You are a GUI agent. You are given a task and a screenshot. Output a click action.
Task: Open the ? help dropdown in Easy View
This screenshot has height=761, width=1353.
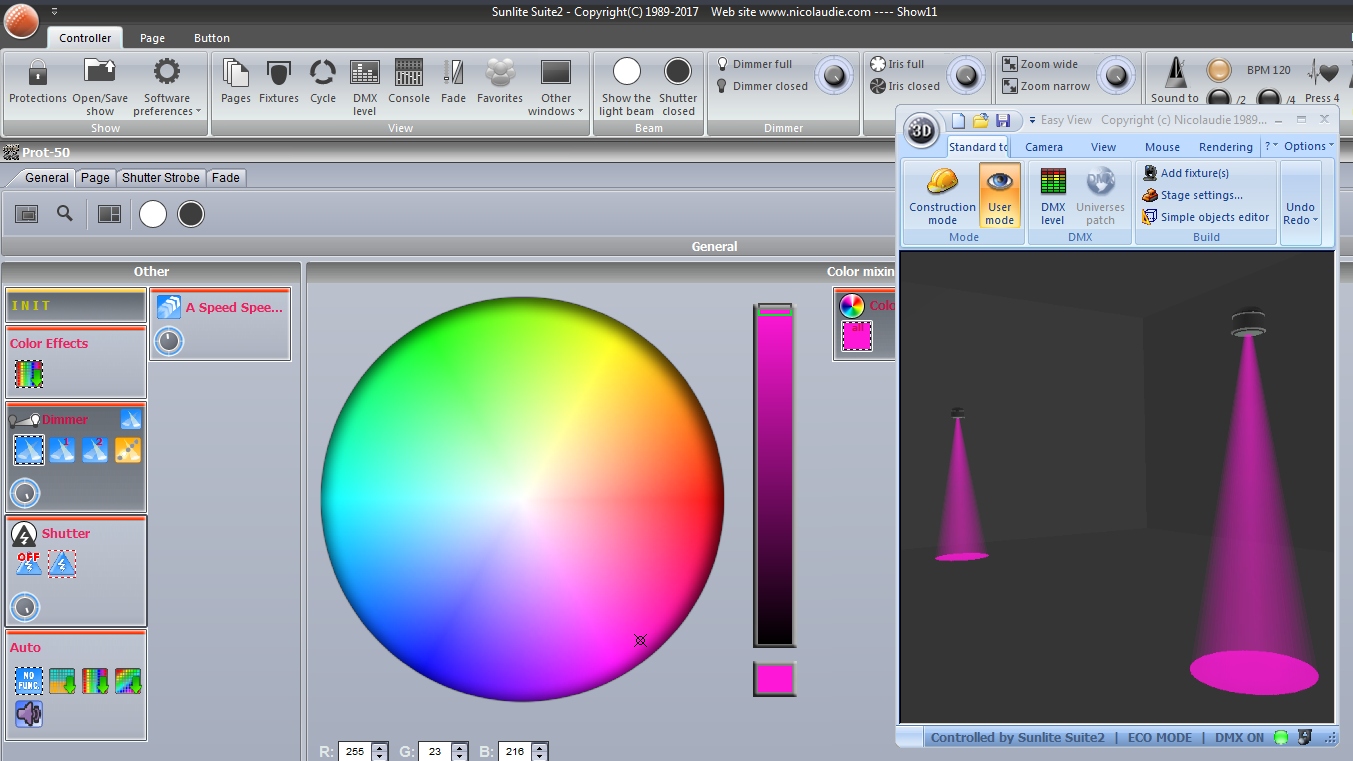coord(1271,146)
